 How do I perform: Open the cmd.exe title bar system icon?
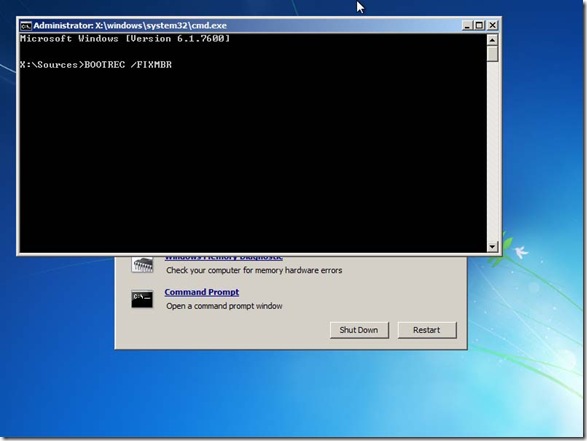(26, 26)
